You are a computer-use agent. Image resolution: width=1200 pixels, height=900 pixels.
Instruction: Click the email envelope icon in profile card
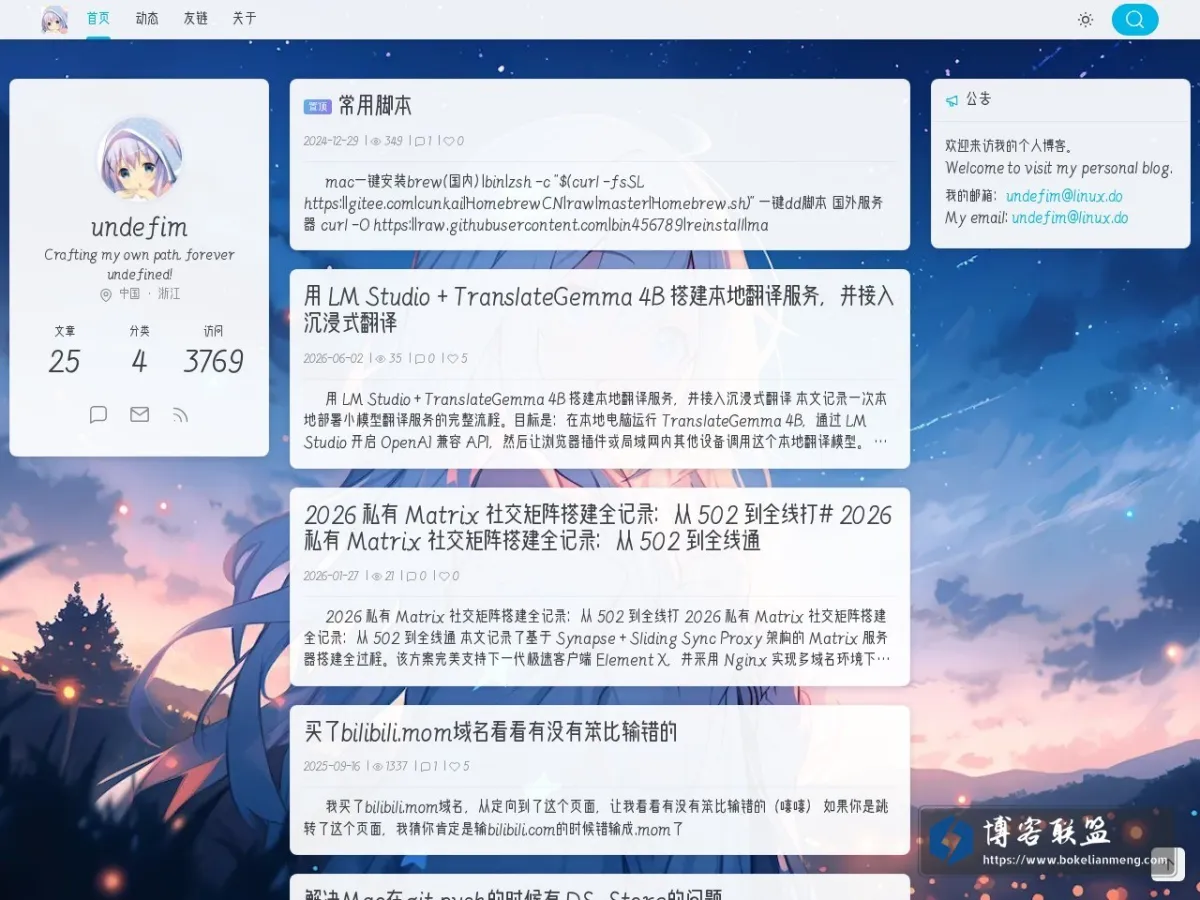[x=139, y=414]
